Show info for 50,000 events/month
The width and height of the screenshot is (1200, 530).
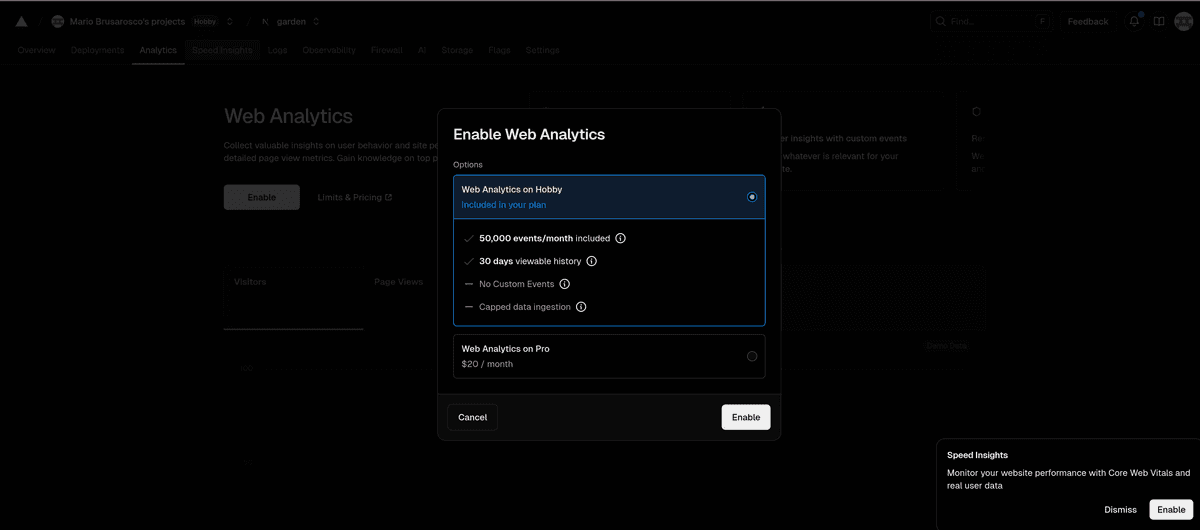(620, 239)
